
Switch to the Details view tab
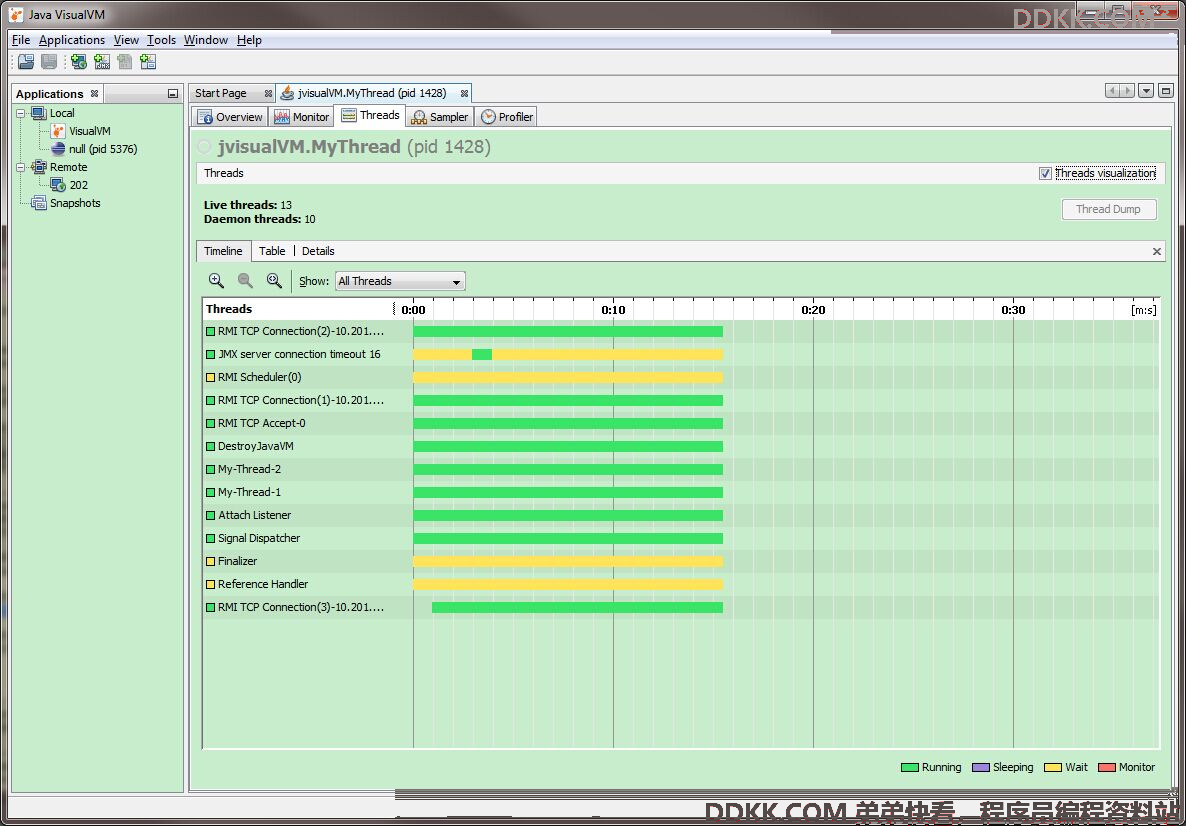pyautogui.click(x=318, y=251)
